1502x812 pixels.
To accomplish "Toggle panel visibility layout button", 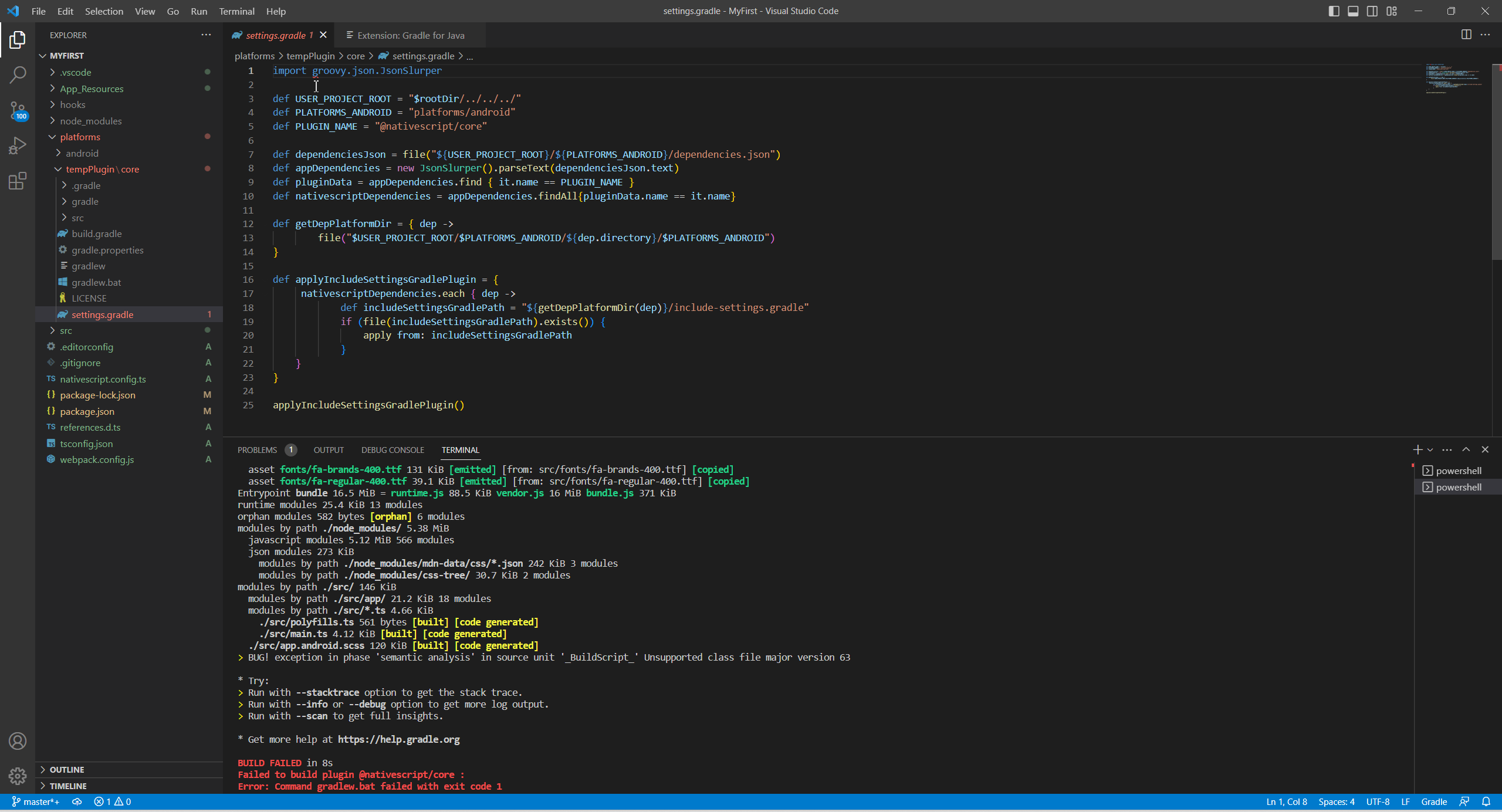I will click(x=1353, y=11).
